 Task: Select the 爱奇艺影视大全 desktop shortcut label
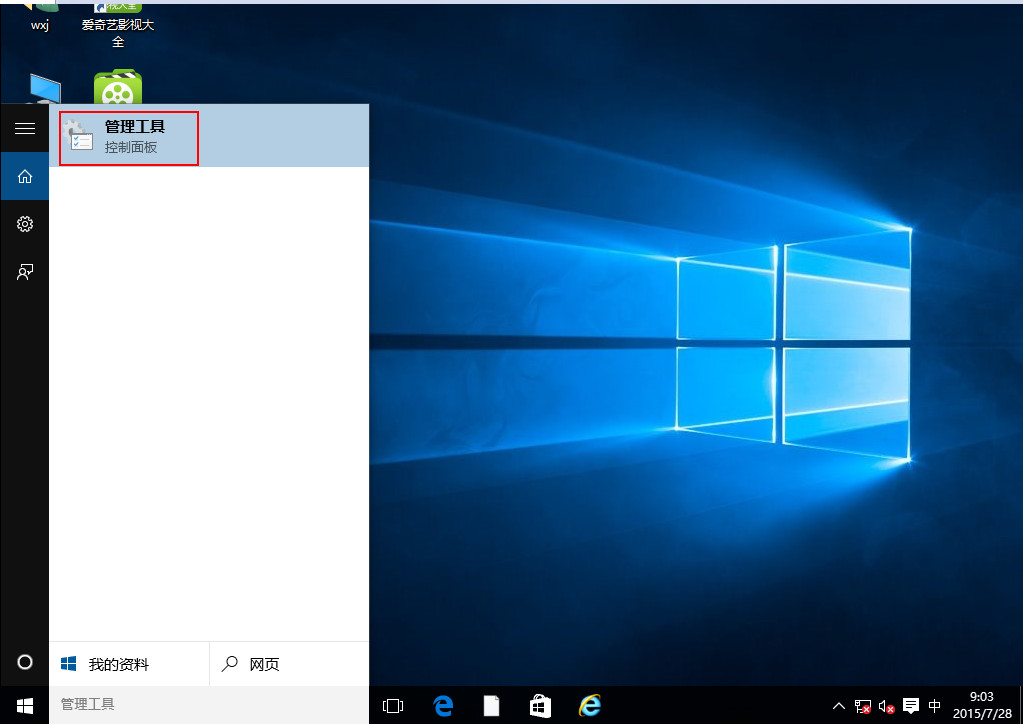tap(117, 33)
